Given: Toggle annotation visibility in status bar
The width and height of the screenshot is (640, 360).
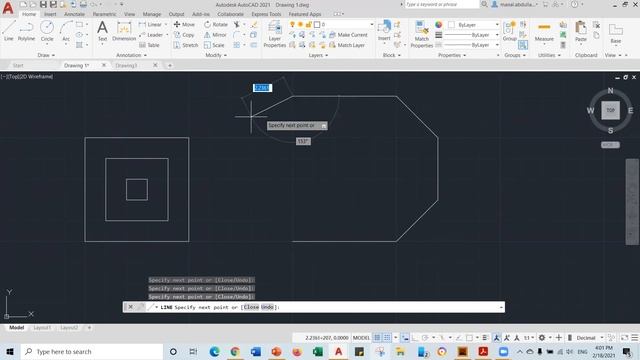Looking at the screenshot, I should [x=496, y=338].
